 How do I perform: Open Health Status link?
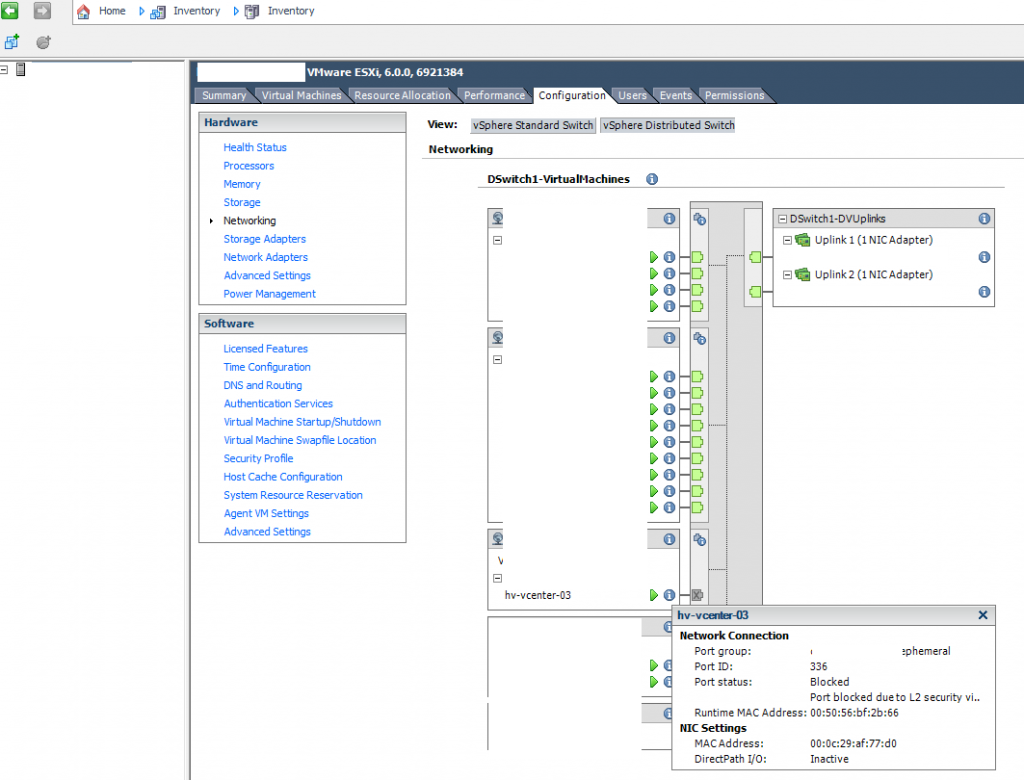(255, 148)
